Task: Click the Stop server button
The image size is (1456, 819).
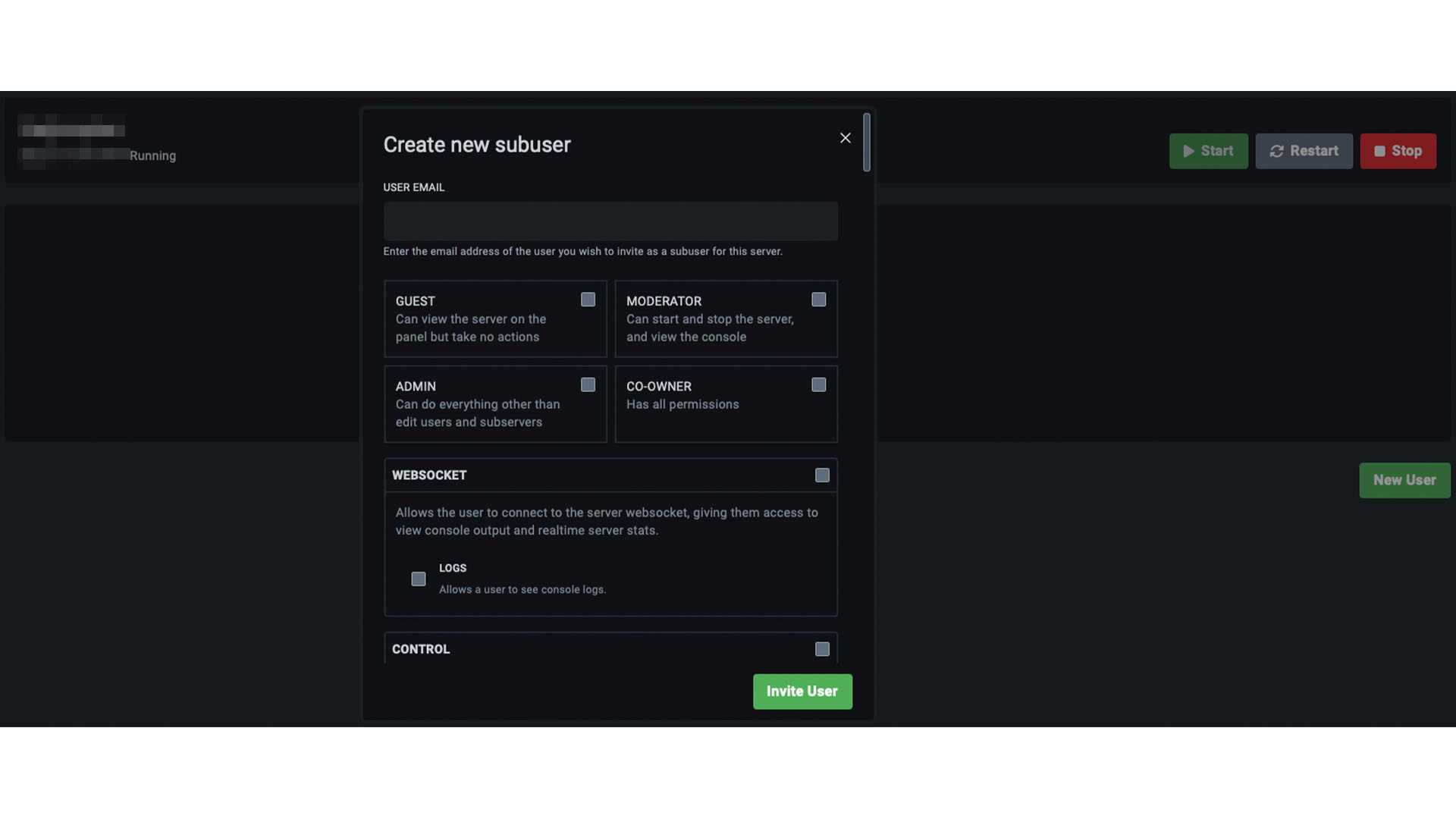Action: pos(1398,151)
